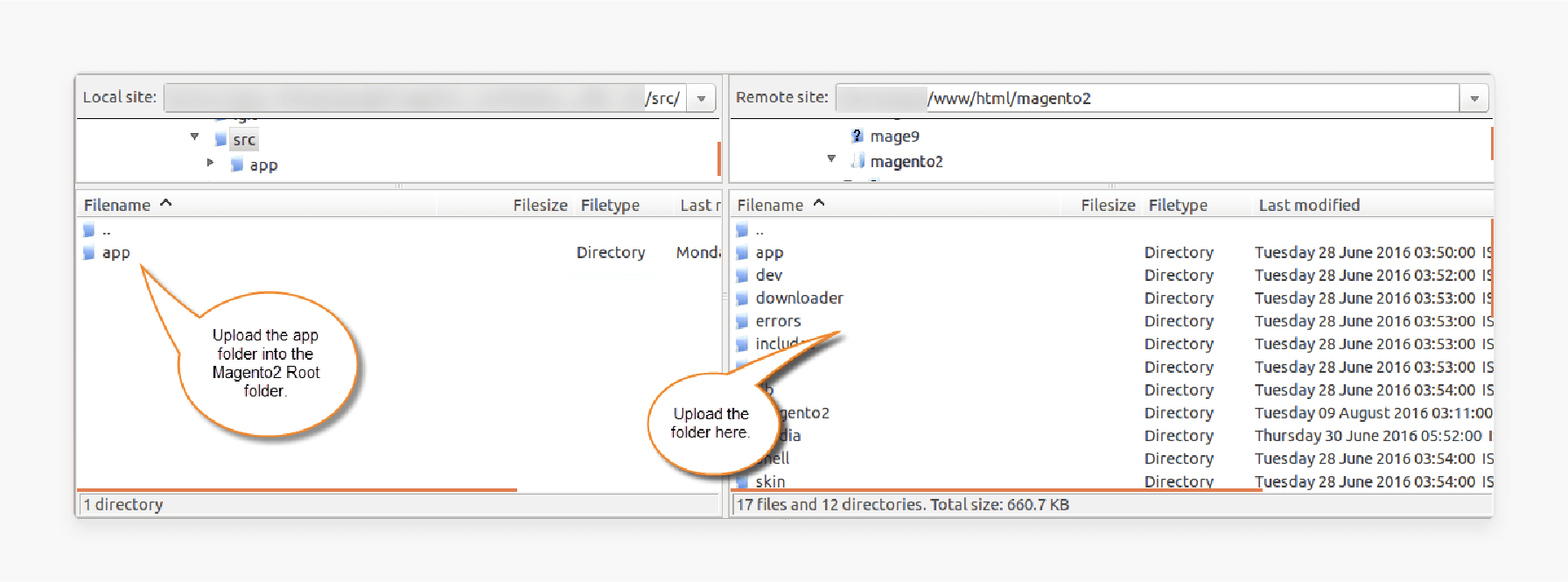This screenshot has width=1568, height=582.
Task: Click the Remote site path field
Action: [1147, 98]
